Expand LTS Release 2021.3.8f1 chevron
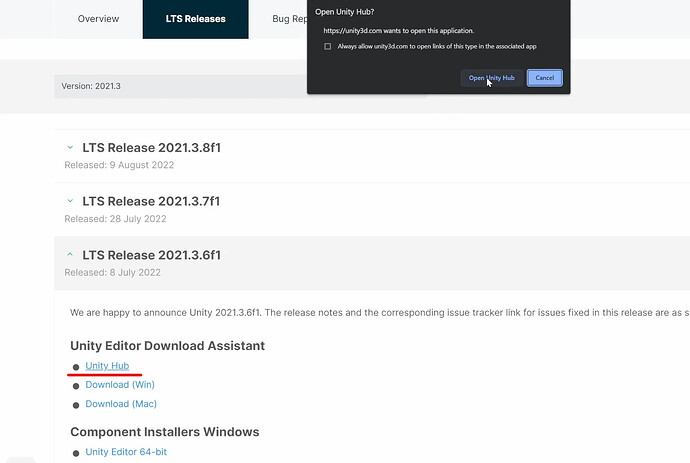The height and width of the screenshot is (463, 690). [70, 147]
